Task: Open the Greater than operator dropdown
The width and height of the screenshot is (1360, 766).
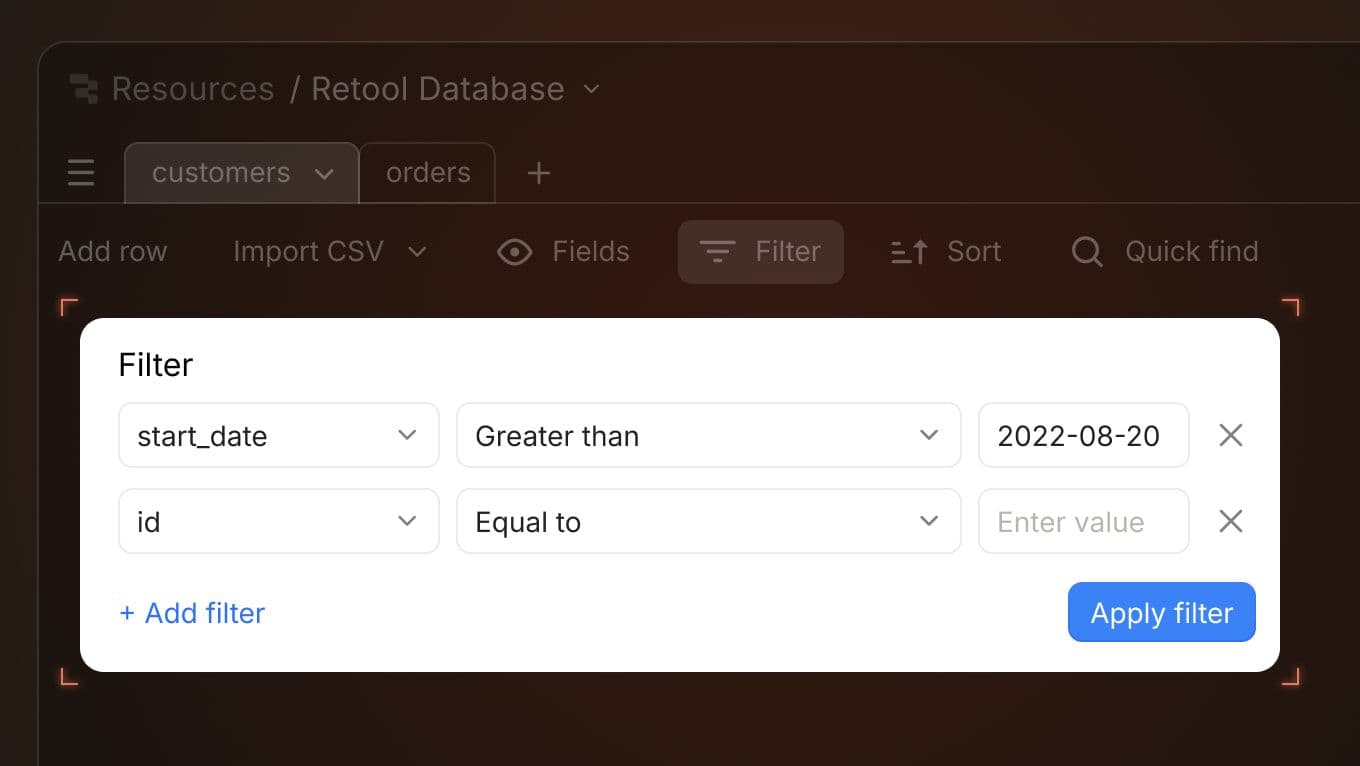Action: click(x=709, y=435)
